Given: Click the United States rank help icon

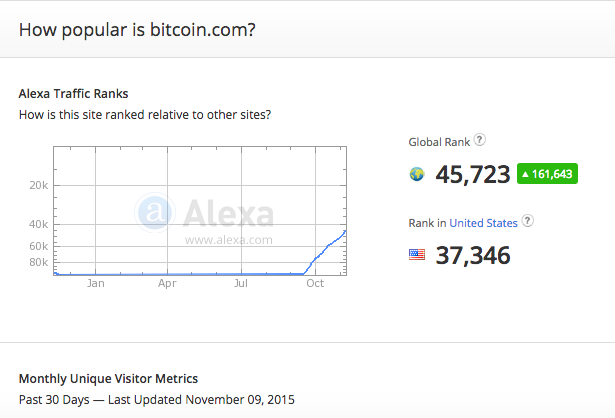Looking at the screenshot, I should (x=528, y=221).
